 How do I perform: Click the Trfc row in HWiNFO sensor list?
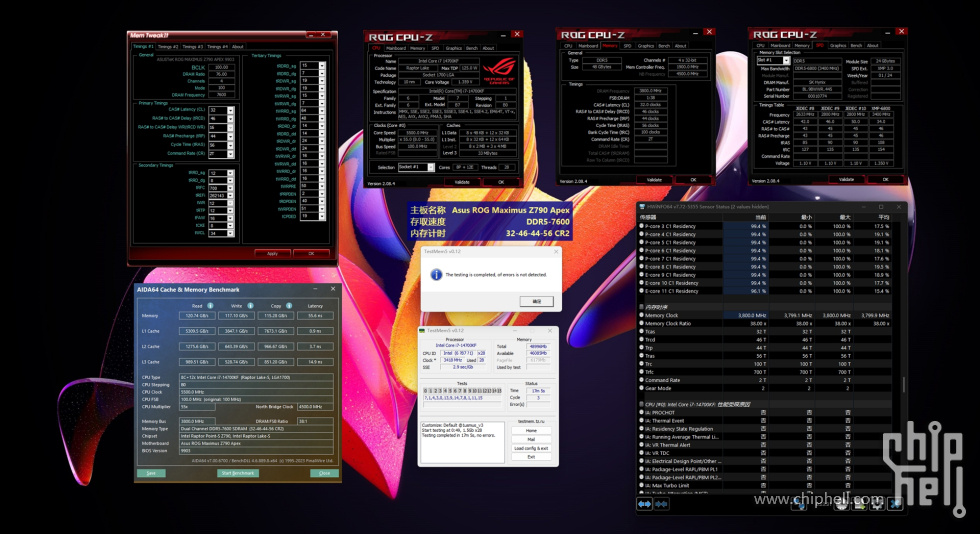pyautogui.click(x=766, y=372)
